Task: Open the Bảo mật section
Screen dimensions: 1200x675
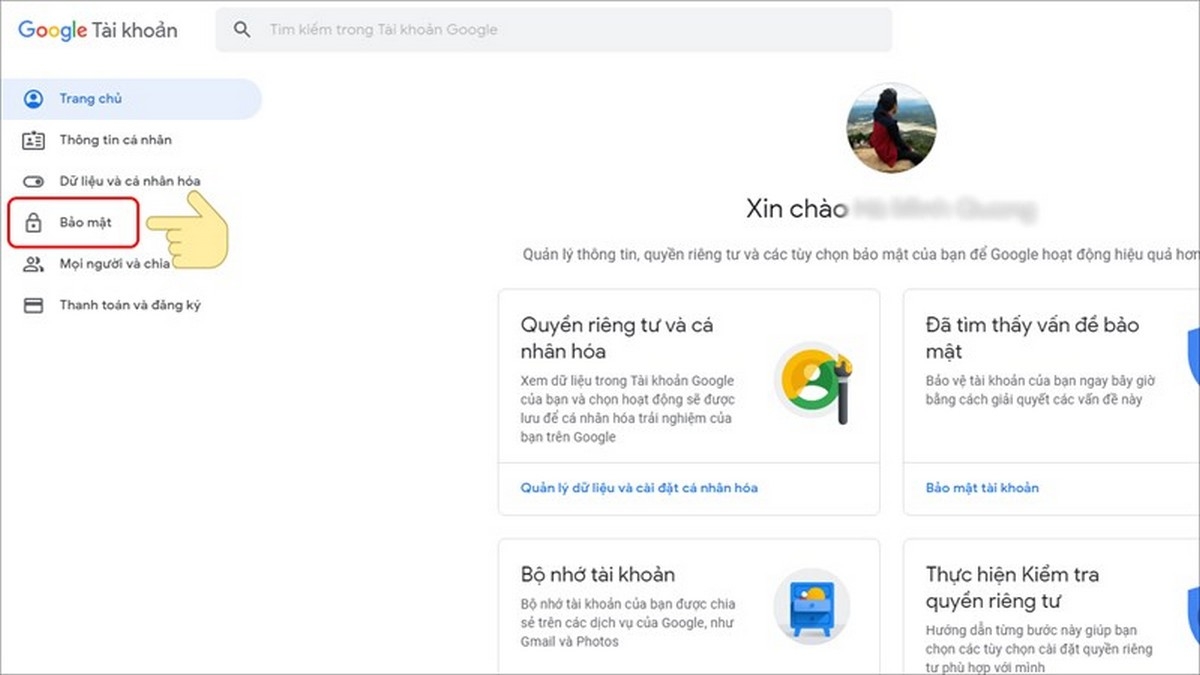Action: pos(74,223)
